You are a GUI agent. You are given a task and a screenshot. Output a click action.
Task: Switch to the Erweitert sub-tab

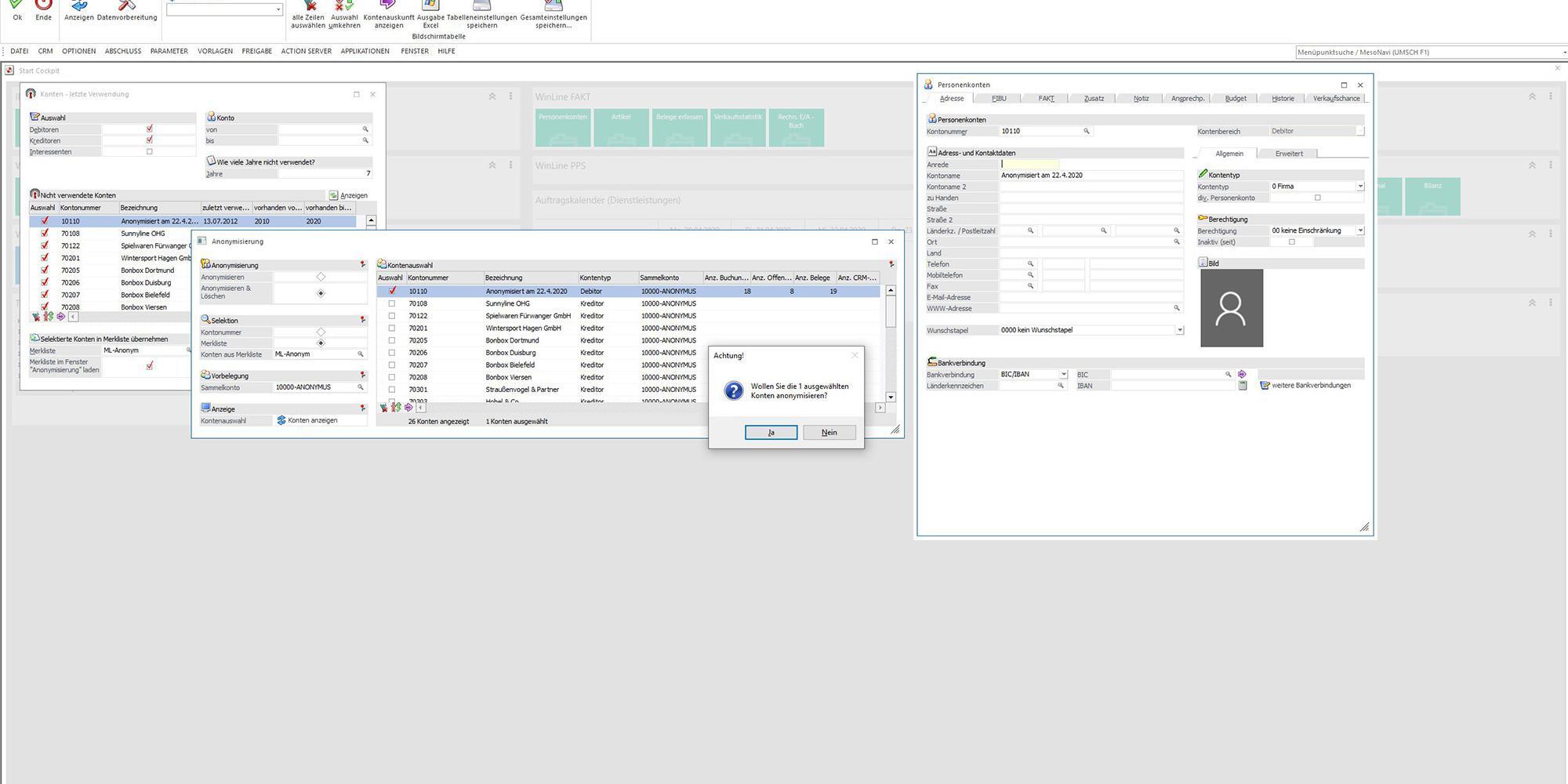pos(1289,154)
